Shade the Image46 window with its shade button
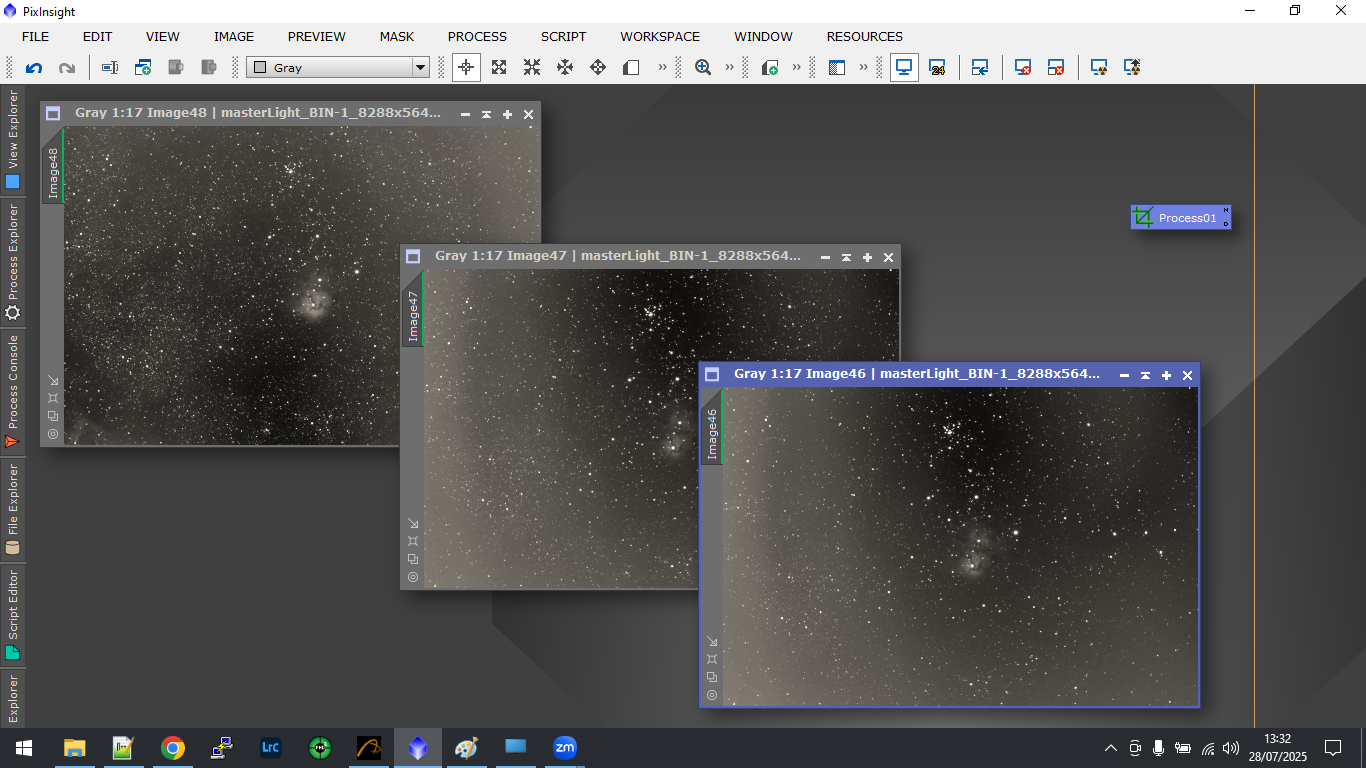This screenshot has width=1366, height=768. click(1145, 375)
